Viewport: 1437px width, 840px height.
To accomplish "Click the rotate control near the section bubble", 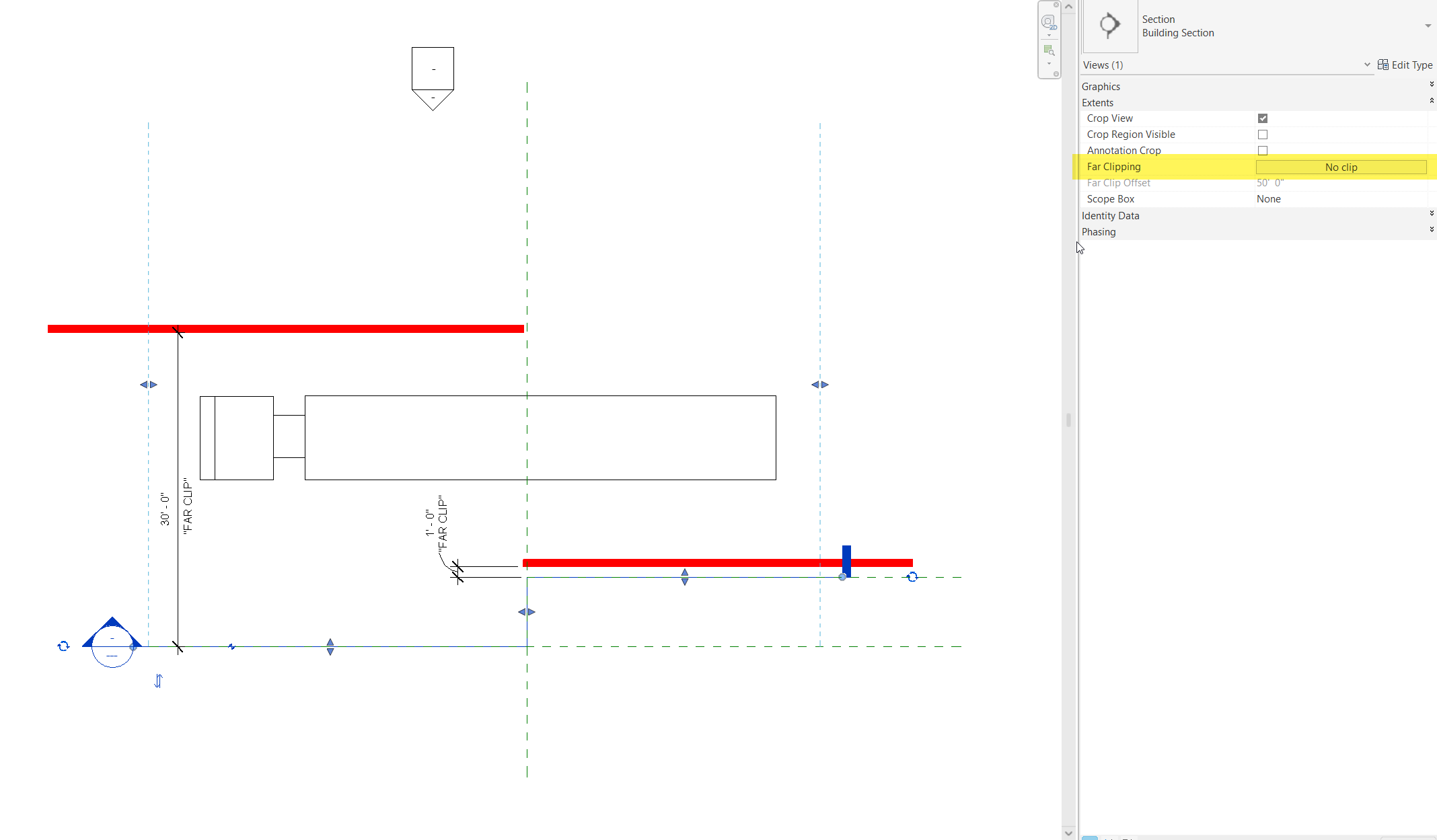I will point(63,646).
